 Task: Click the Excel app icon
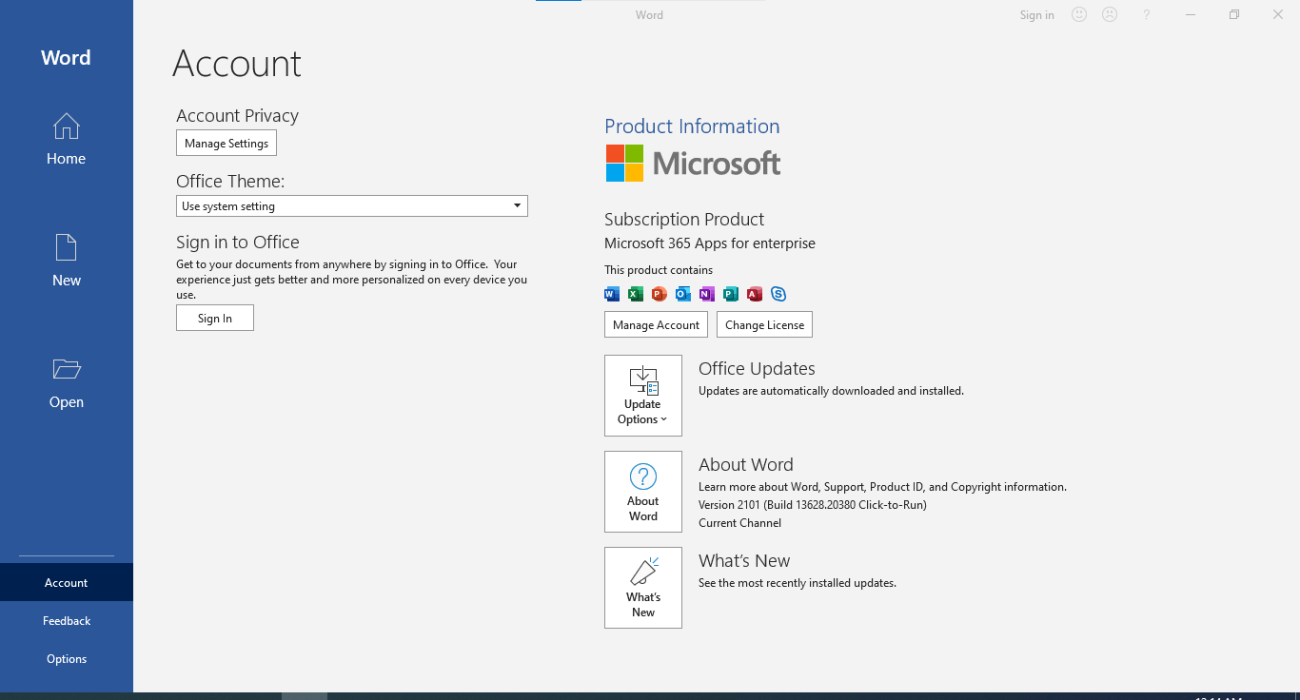click(x=635, y=294)
